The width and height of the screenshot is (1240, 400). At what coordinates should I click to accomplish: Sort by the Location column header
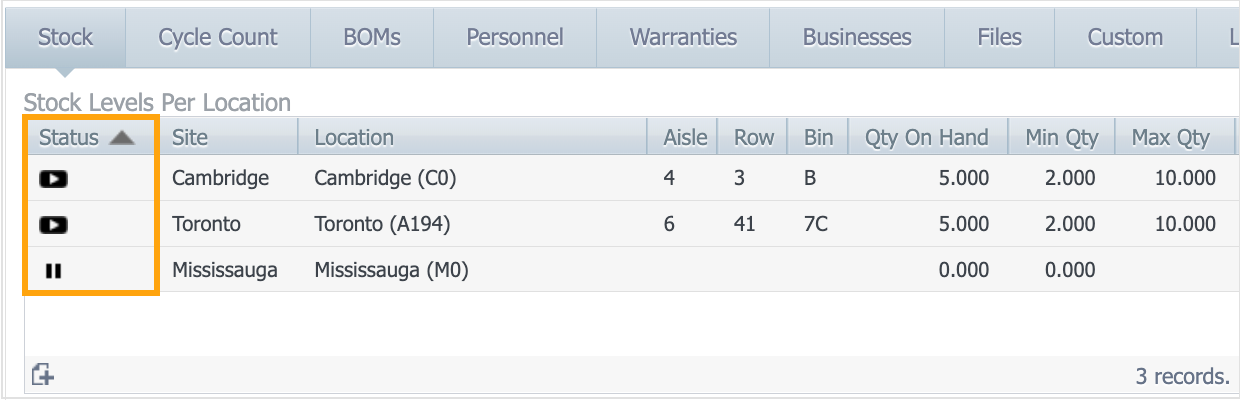(x=354, y=138)
